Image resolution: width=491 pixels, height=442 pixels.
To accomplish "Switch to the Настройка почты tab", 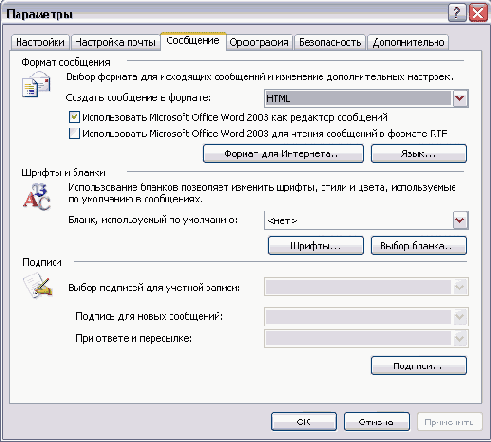I will pos(115,42).
